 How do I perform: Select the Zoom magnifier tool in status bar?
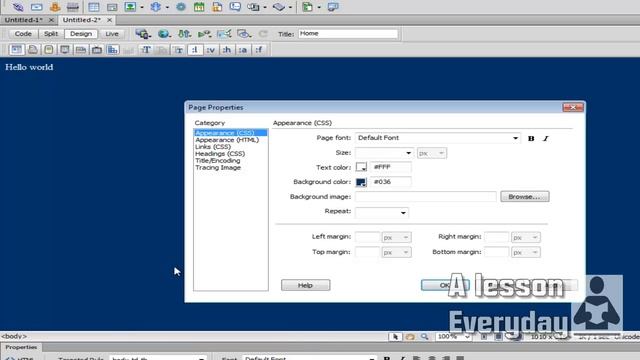(x=424, y=337)
